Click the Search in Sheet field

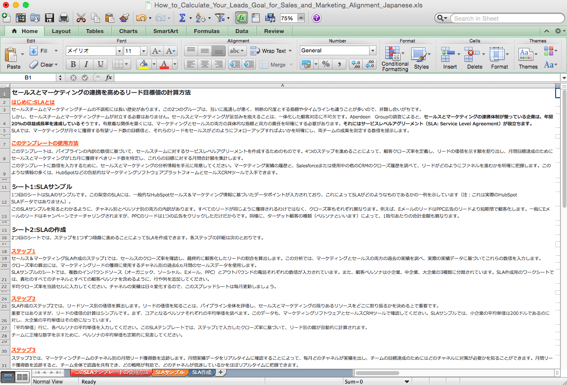click(507, 18)
